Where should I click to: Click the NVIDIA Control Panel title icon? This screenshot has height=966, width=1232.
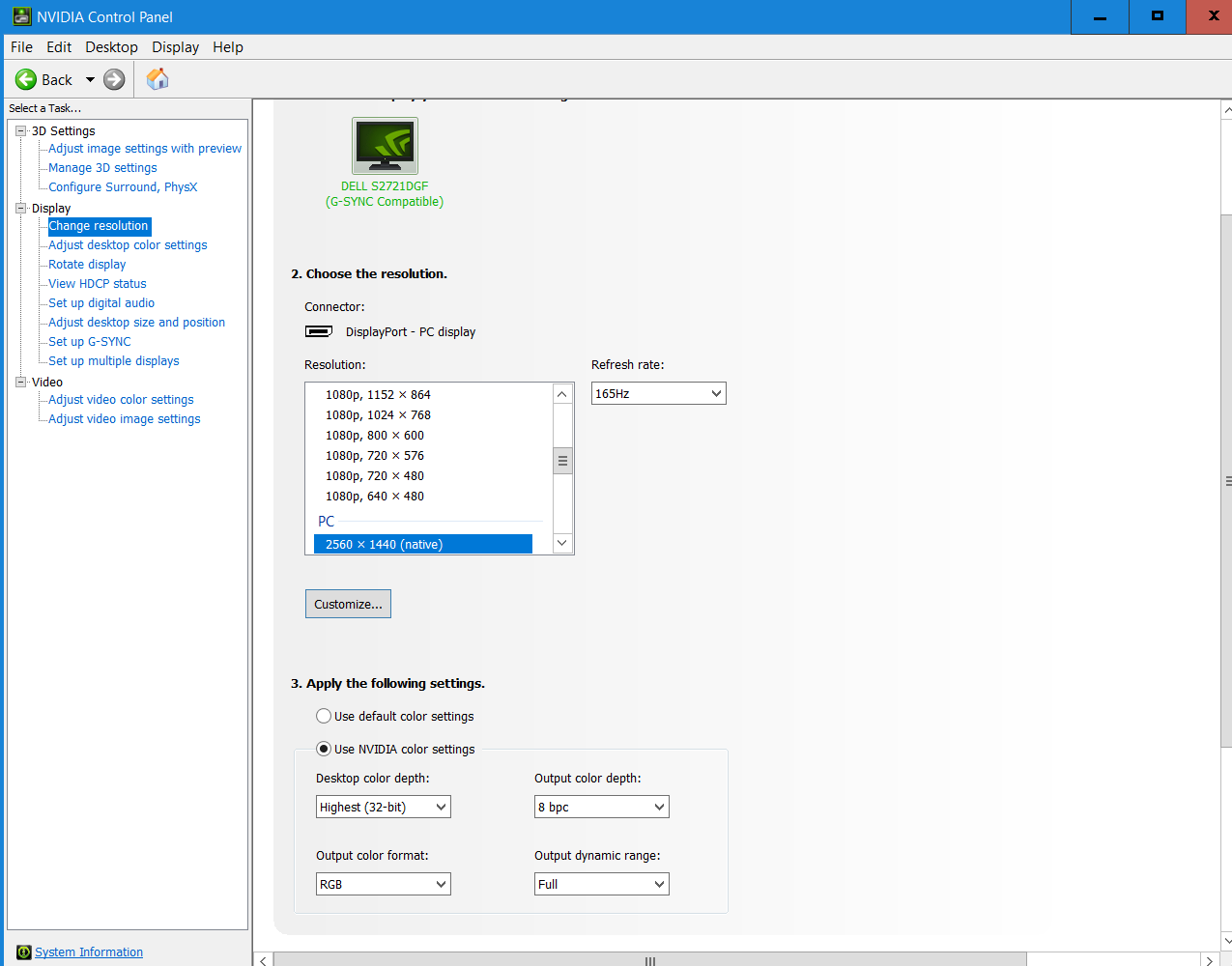pos(22,16)
